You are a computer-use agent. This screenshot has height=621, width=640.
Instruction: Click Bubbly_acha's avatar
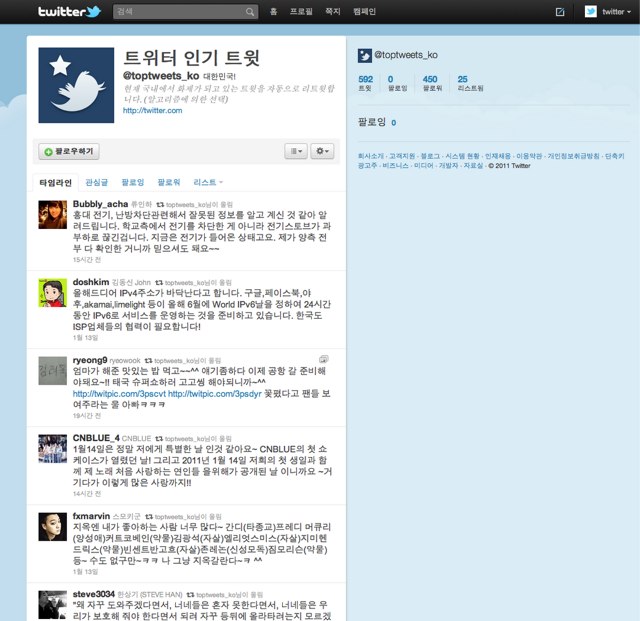tap(53, 214)
